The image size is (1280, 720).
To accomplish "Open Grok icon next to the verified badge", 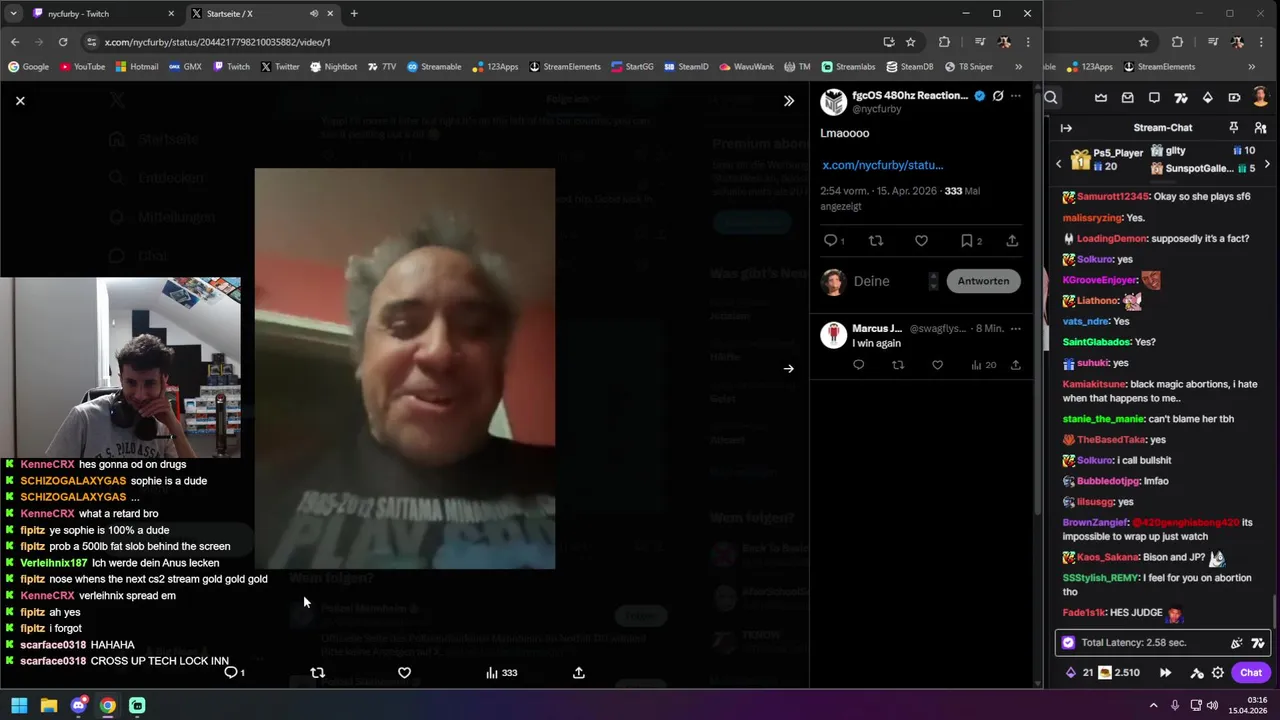I will (x=998, y=96).
